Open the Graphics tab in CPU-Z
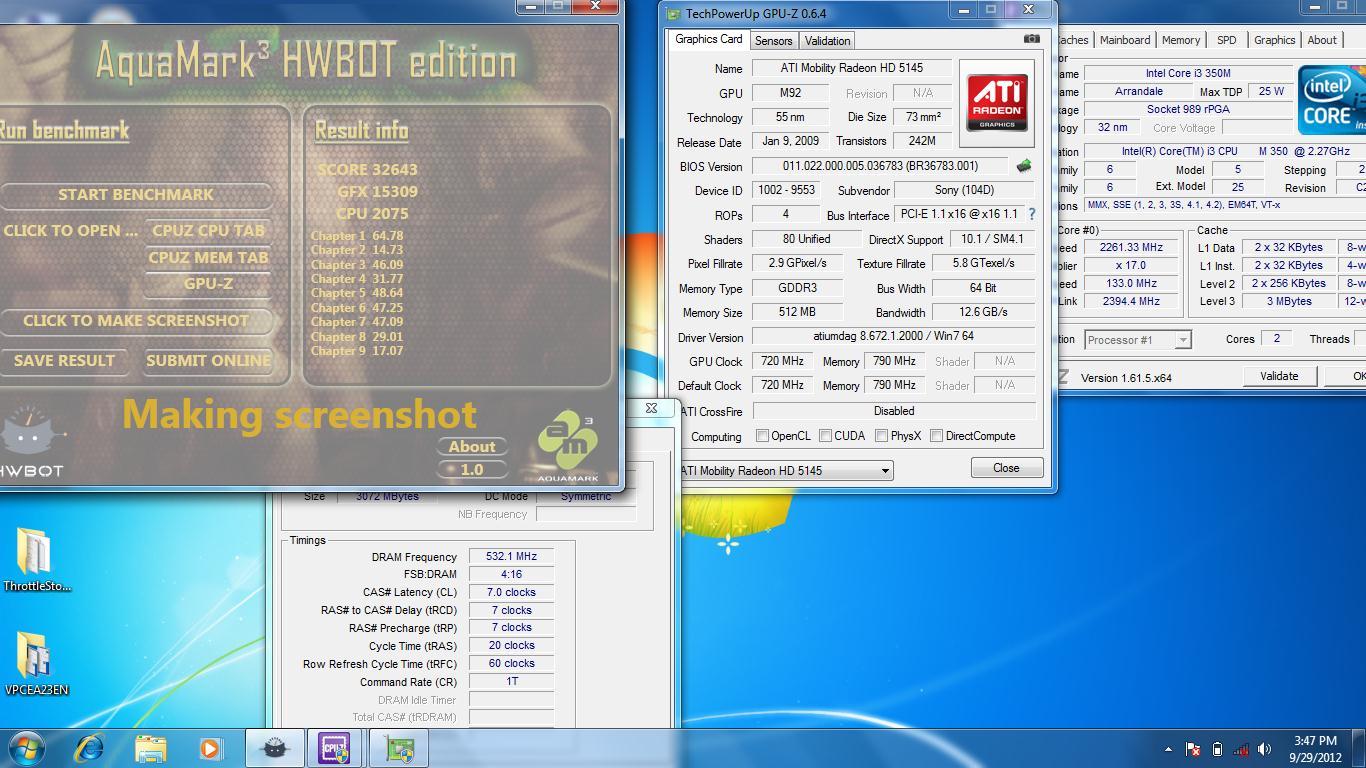1366x768 pixels. (1274, 40)
